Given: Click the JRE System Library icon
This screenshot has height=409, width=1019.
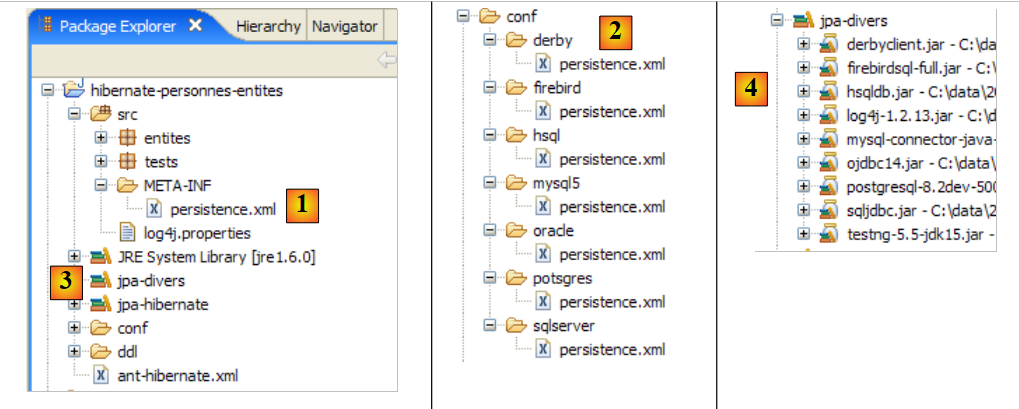Looking at the screenshot, I should (x=101, y=257).
